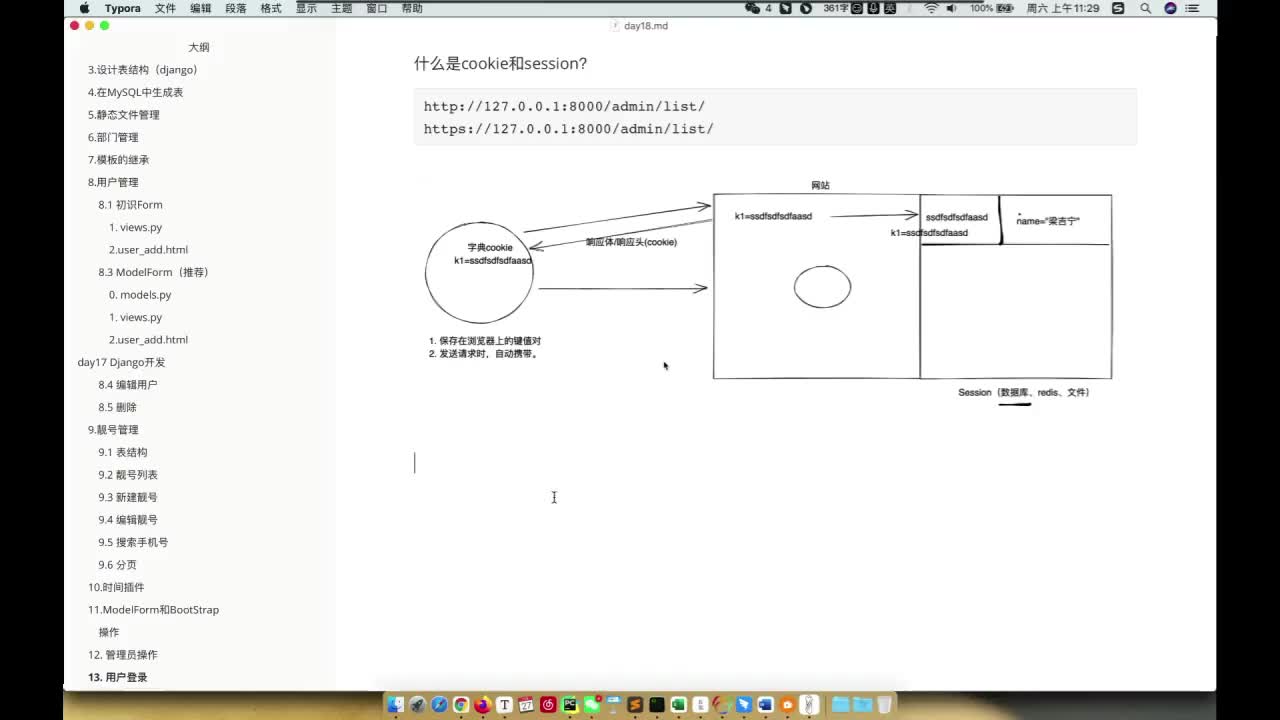Screen dimensions: 1280x720
Task: Jump to outline item 9.2 靓号列表
Action: [127, 475]
